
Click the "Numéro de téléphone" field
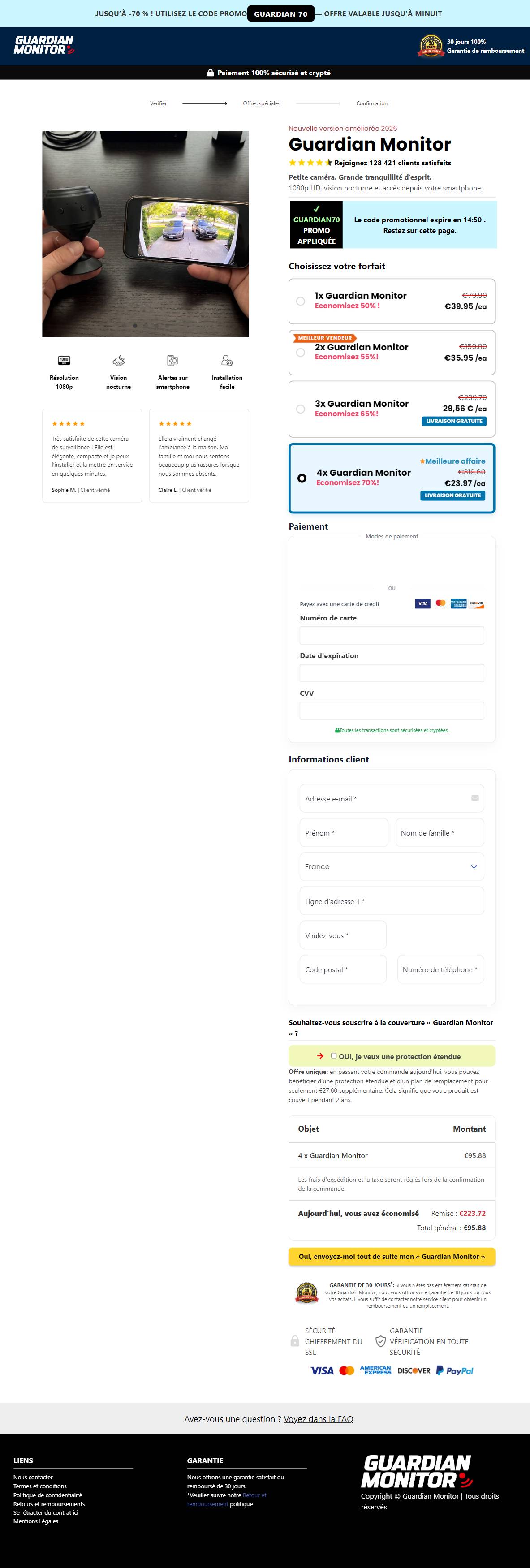pyautogui.click(x=440, y=969)
